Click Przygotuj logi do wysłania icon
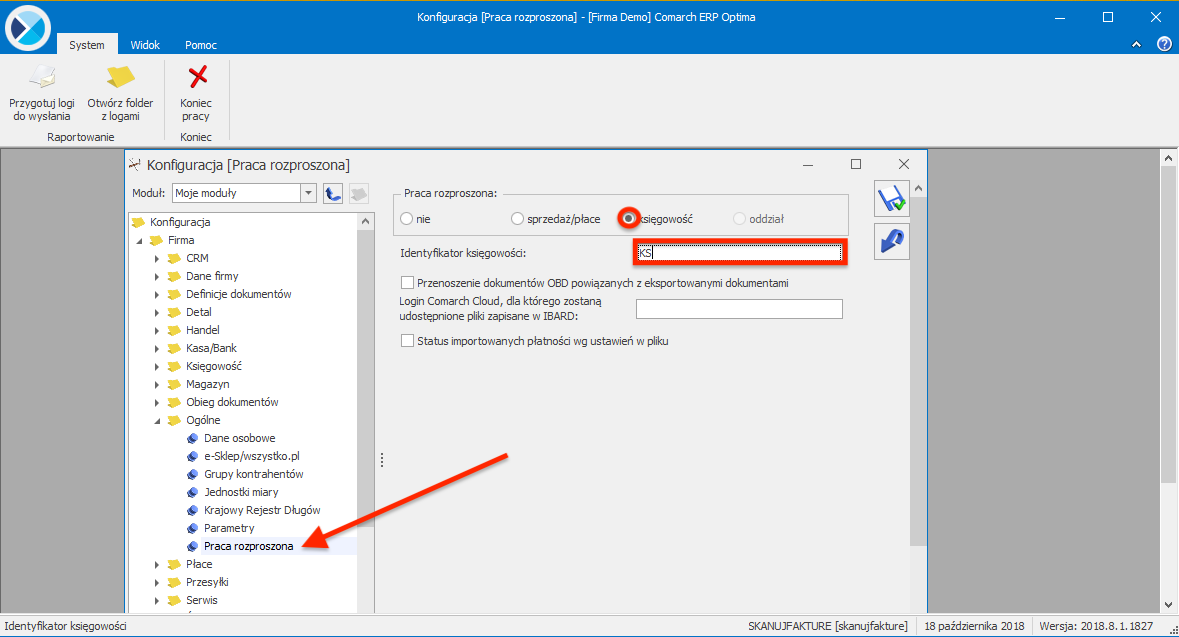1179x637 pixels. point(40,78)
